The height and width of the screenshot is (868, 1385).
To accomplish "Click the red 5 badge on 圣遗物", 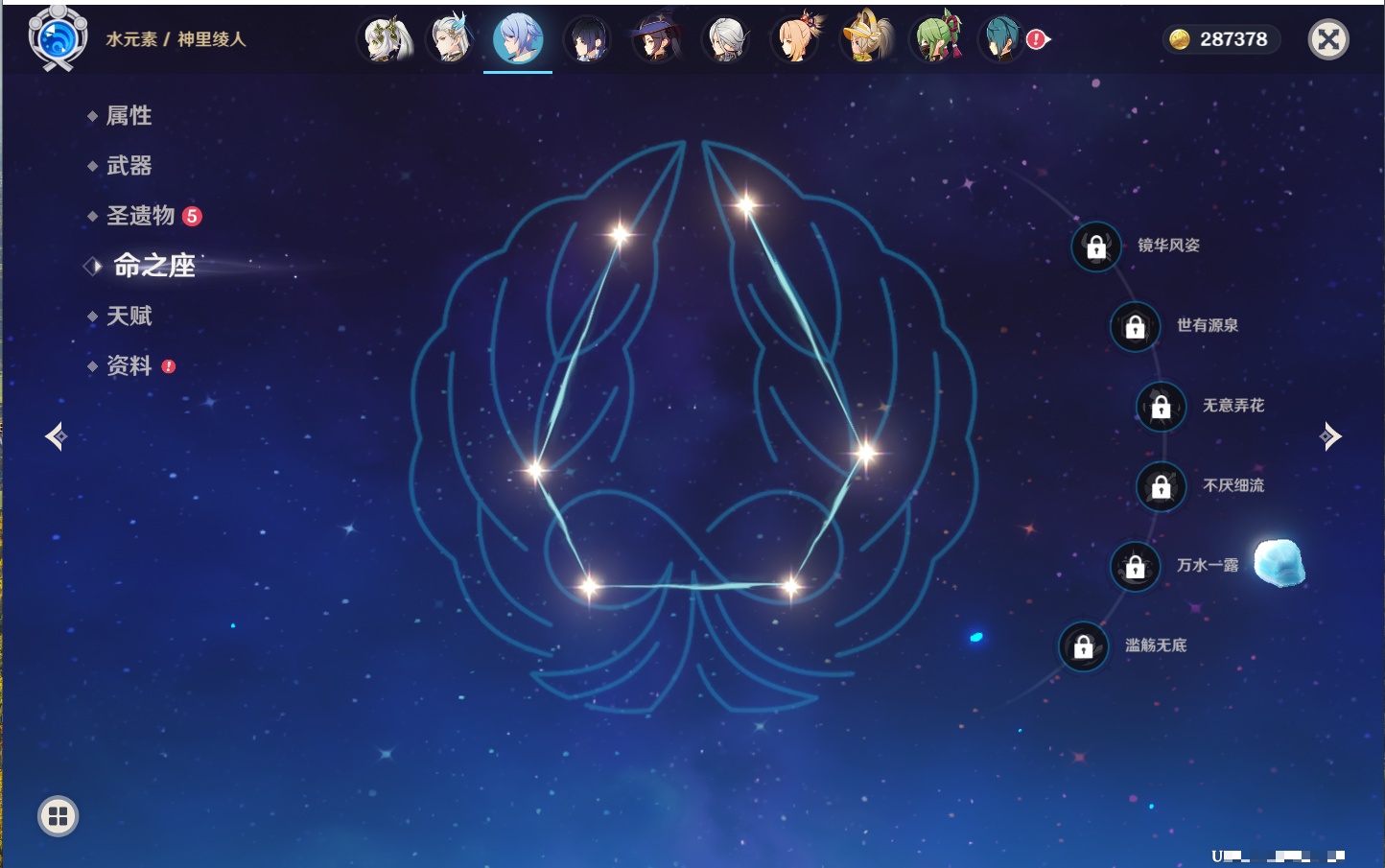I will point(192,216).
